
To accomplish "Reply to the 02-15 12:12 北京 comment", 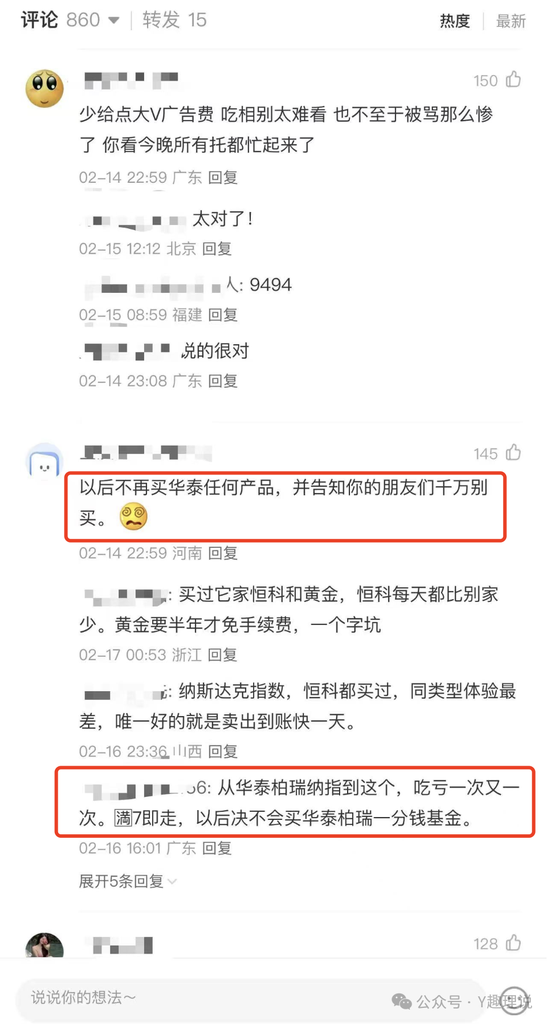I will pyautogui.click(x=217, y=249).
